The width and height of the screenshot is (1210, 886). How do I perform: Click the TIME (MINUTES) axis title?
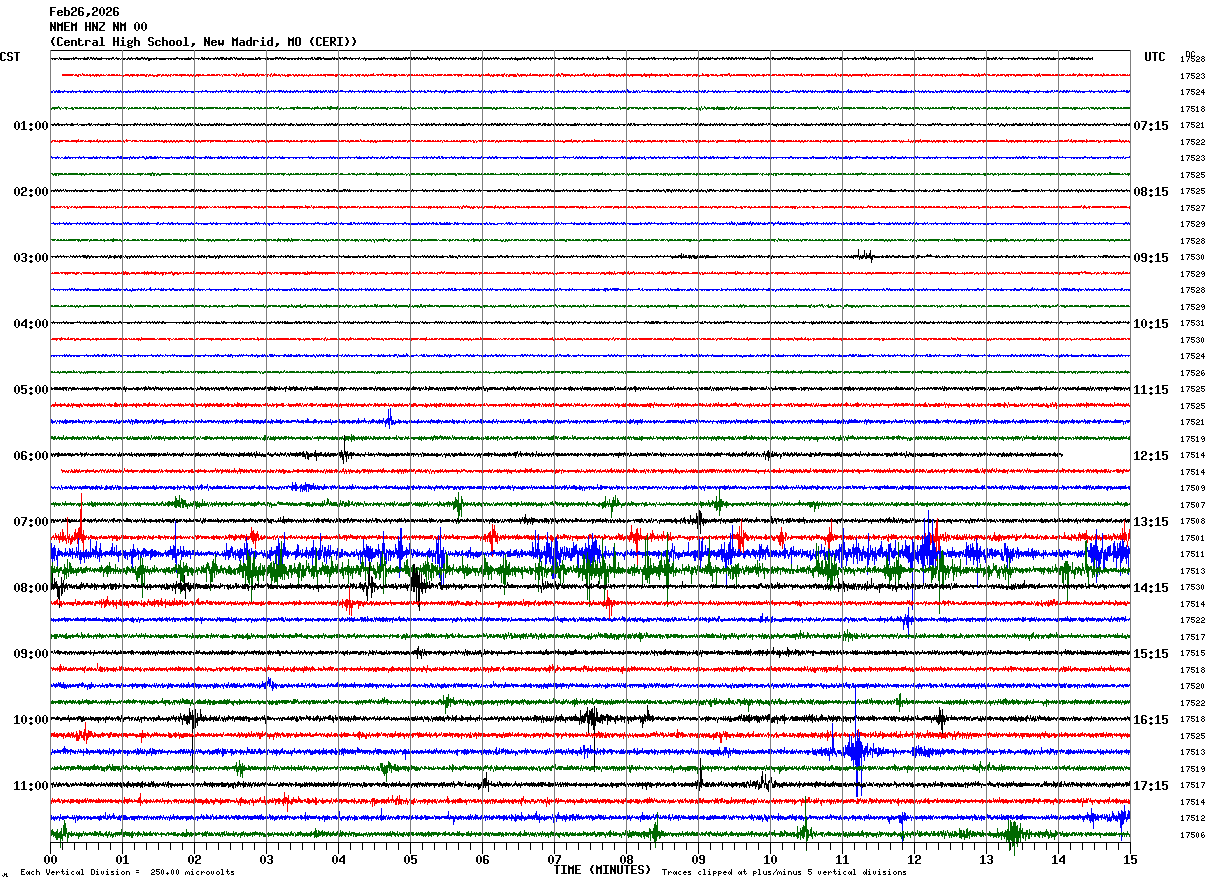[x=602, y=870]
